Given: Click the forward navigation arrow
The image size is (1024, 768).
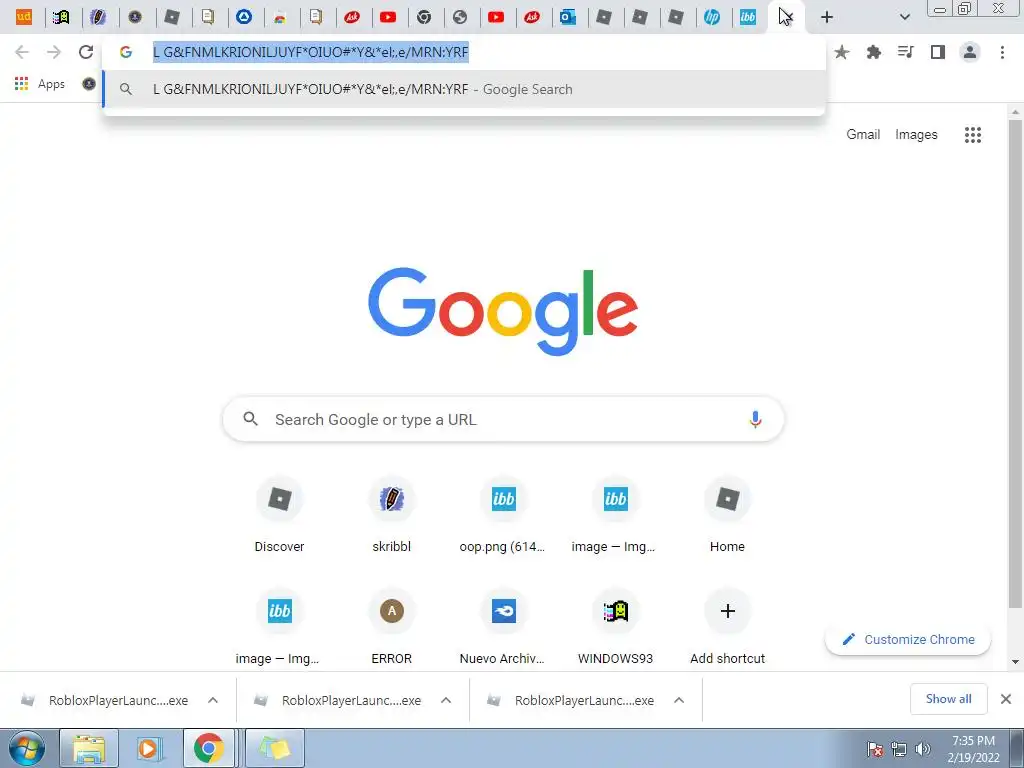Looking at the screenshot, I should 54,52.
